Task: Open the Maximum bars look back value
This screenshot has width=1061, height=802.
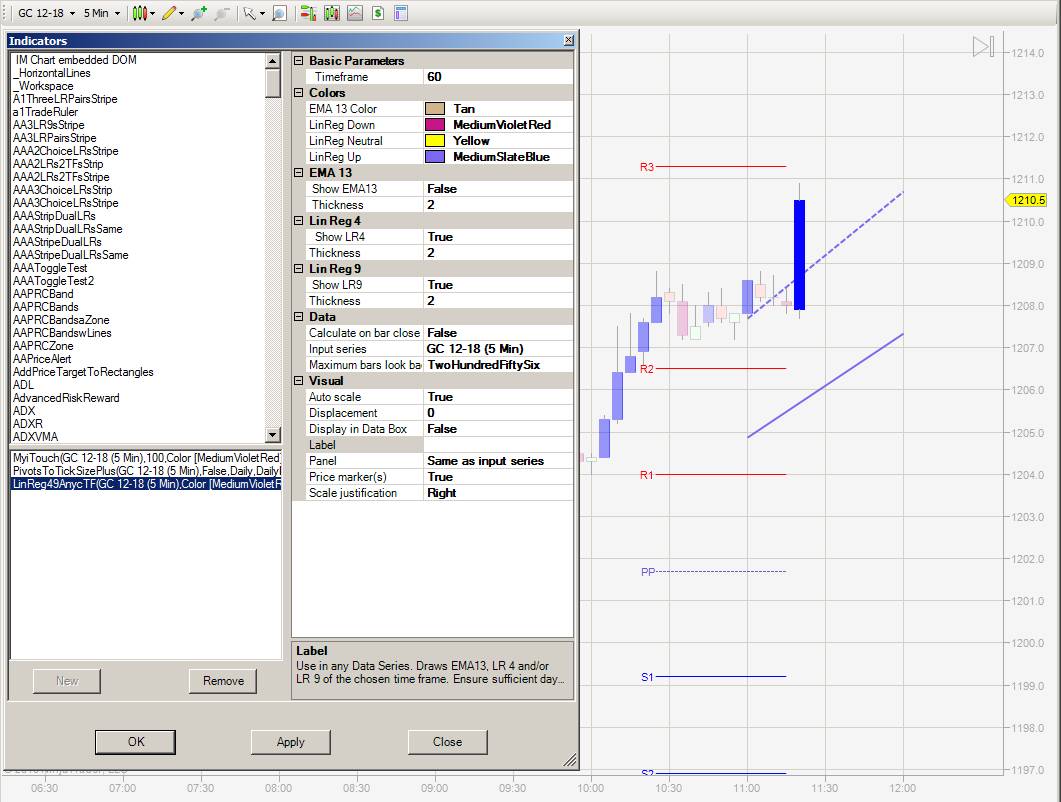Action: pyautogui.click(x=498, y=365)
